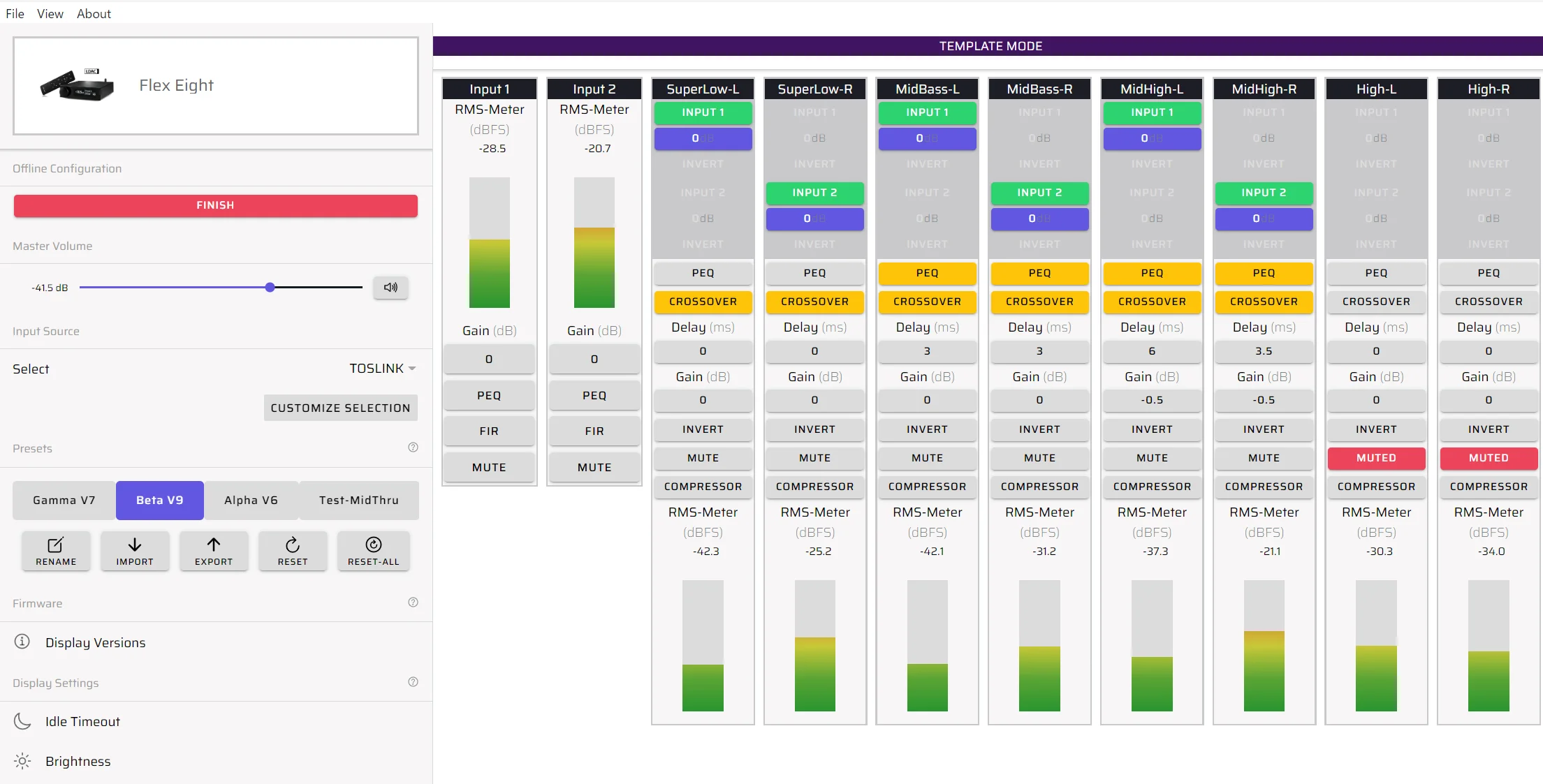Click the Rename preset pencil icon
Image resolution: width=1543 pixels, height=784 pixels.
click(56, 545)
